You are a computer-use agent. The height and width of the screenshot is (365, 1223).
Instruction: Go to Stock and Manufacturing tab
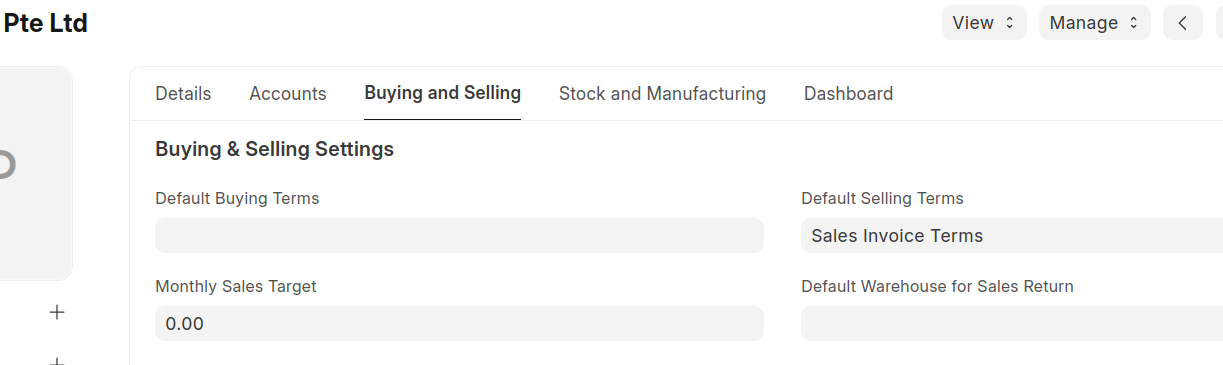(x=662, y=94)
